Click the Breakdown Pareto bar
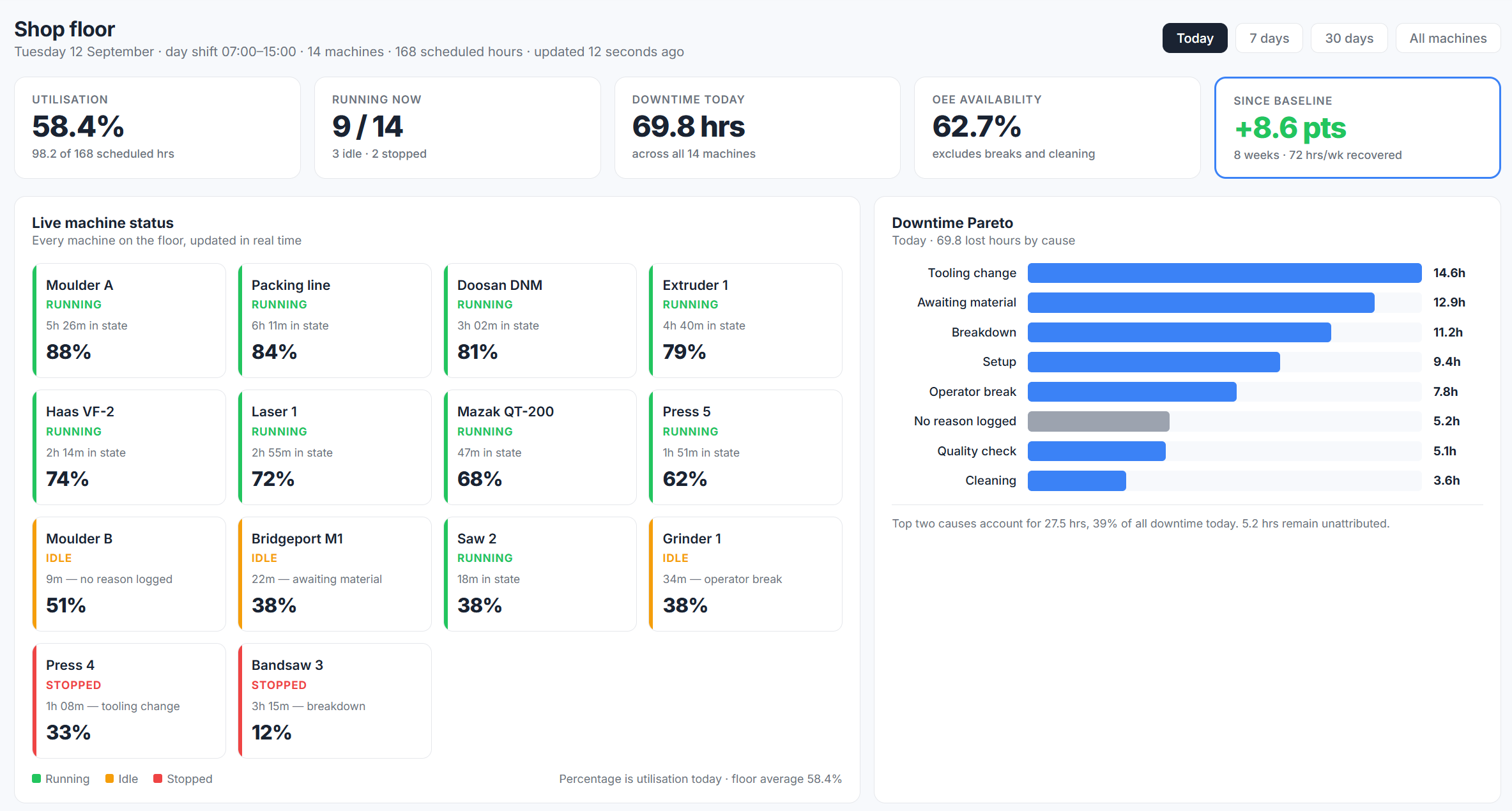Viewport: 1512px width, 811px height. (x=1179, y=332)
